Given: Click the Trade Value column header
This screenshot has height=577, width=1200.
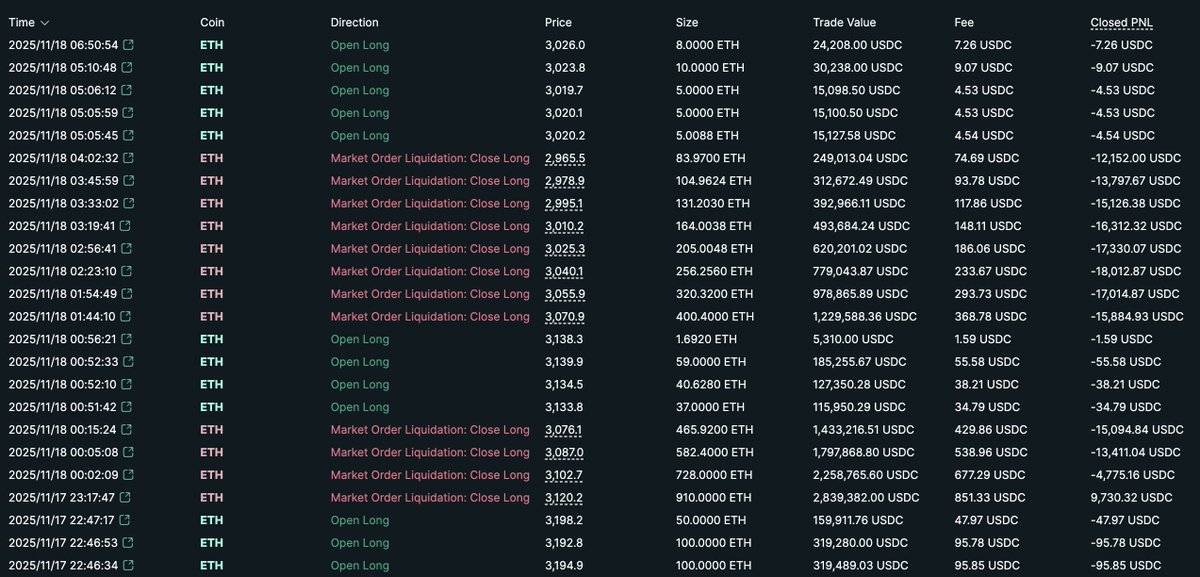Looking at the screenshot, I should coord(844,22).
